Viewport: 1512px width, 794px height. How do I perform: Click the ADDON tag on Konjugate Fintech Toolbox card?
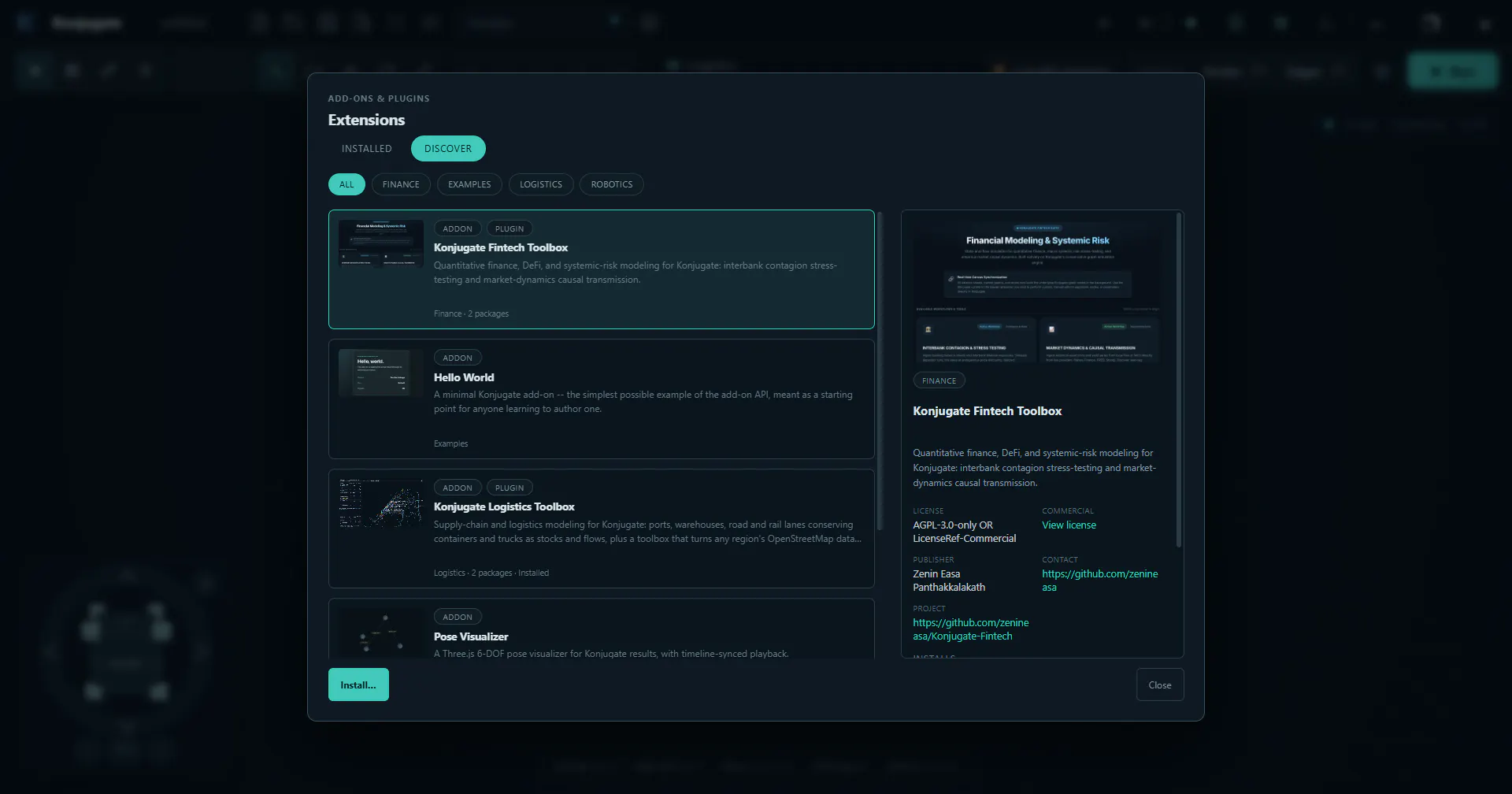click(x=458, y=228)
